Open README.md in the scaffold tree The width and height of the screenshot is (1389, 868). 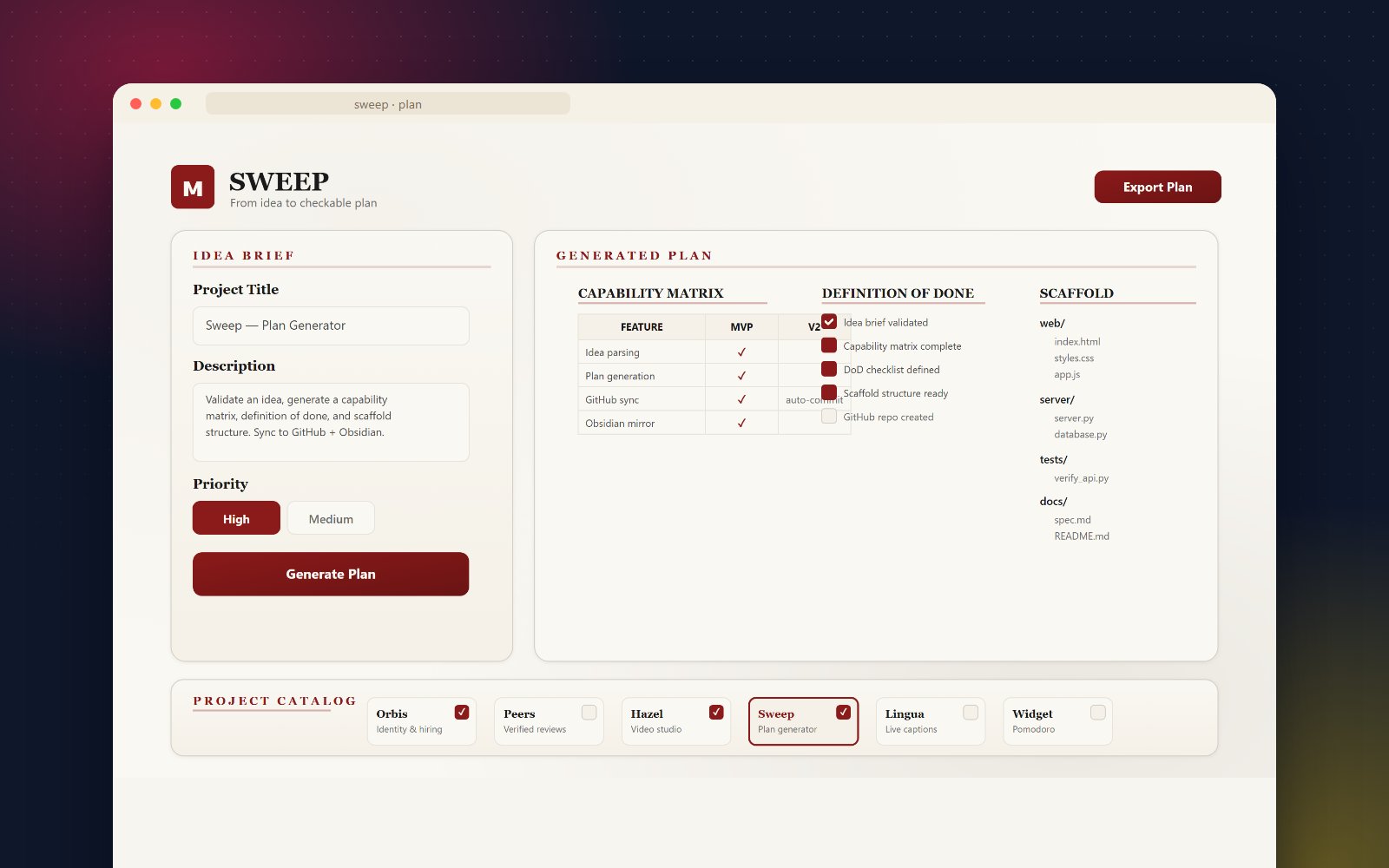[x=1082, y=536]
